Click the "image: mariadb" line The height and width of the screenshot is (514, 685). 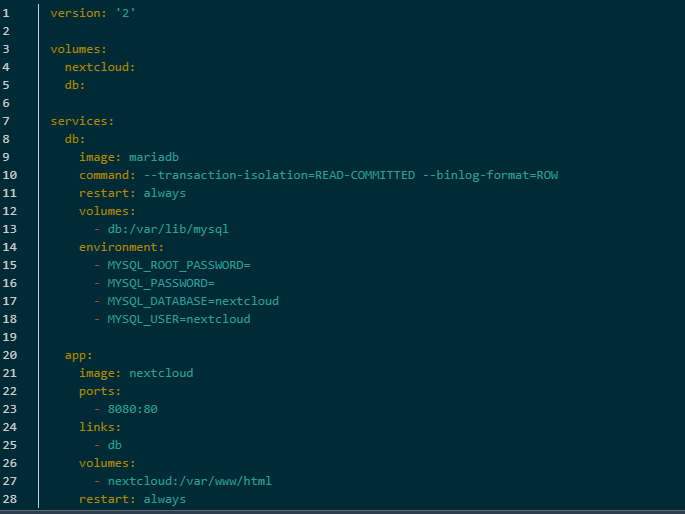point(129,157)
